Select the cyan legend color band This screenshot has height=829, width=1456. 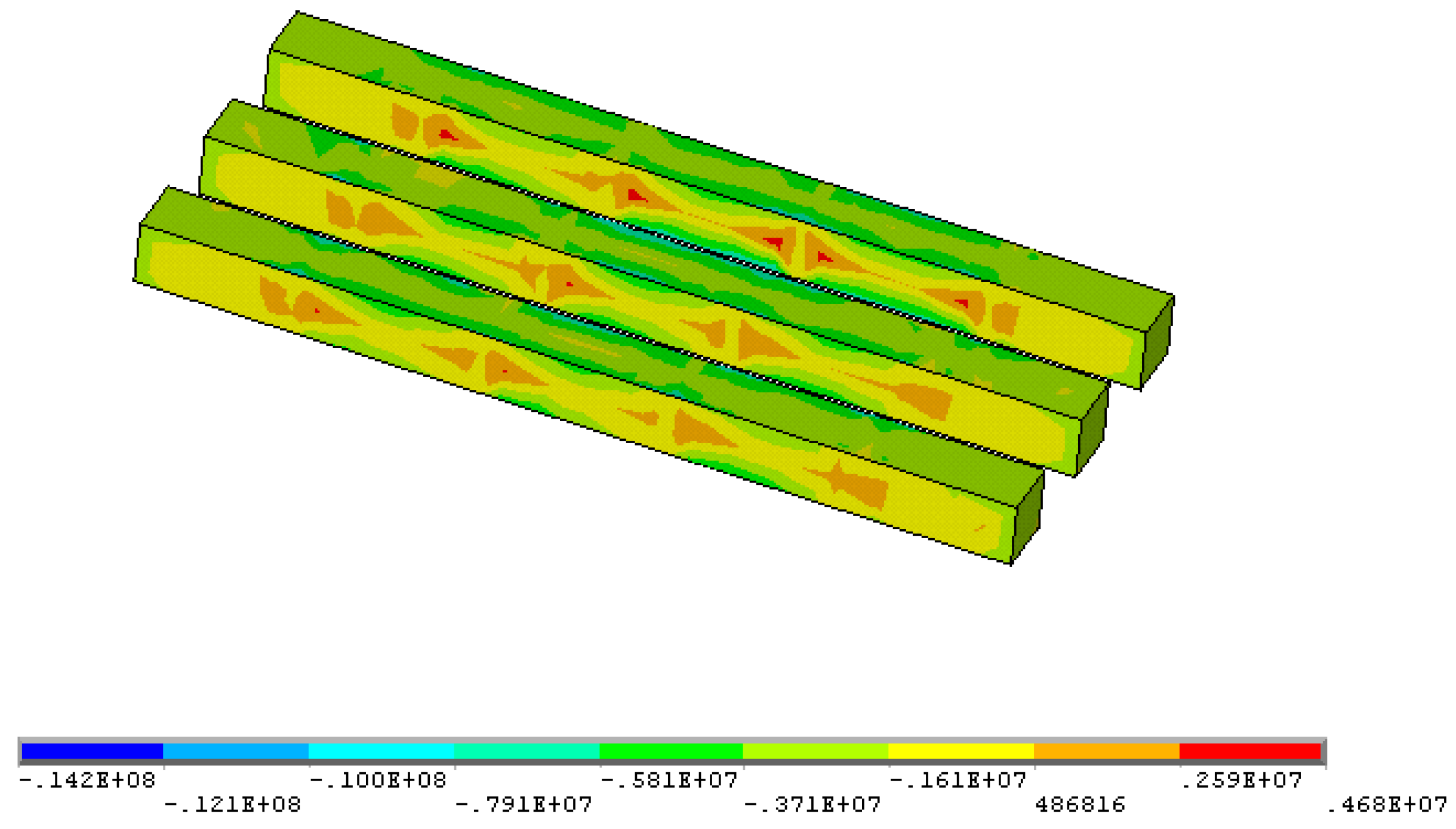[381, 751]
